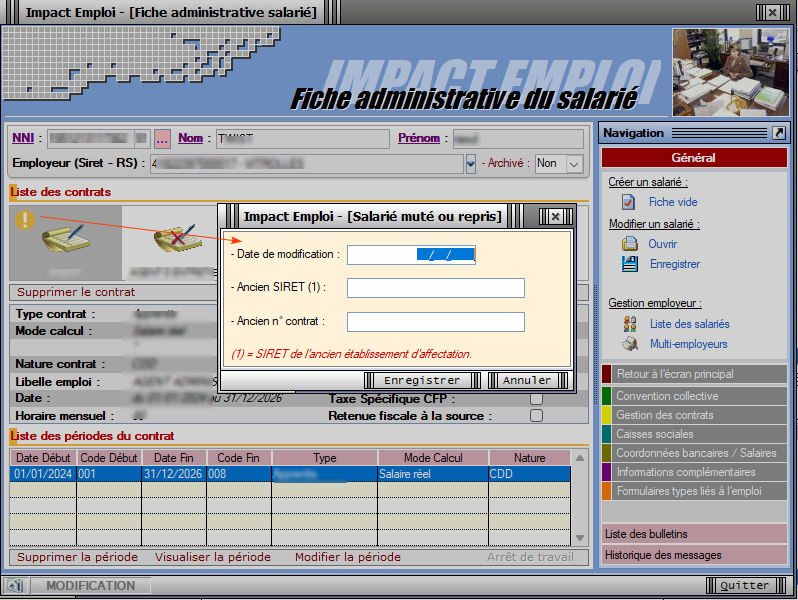The image size is (798, 600).
Task: Focus the Date de modification field
Action: tap(411, 255)
